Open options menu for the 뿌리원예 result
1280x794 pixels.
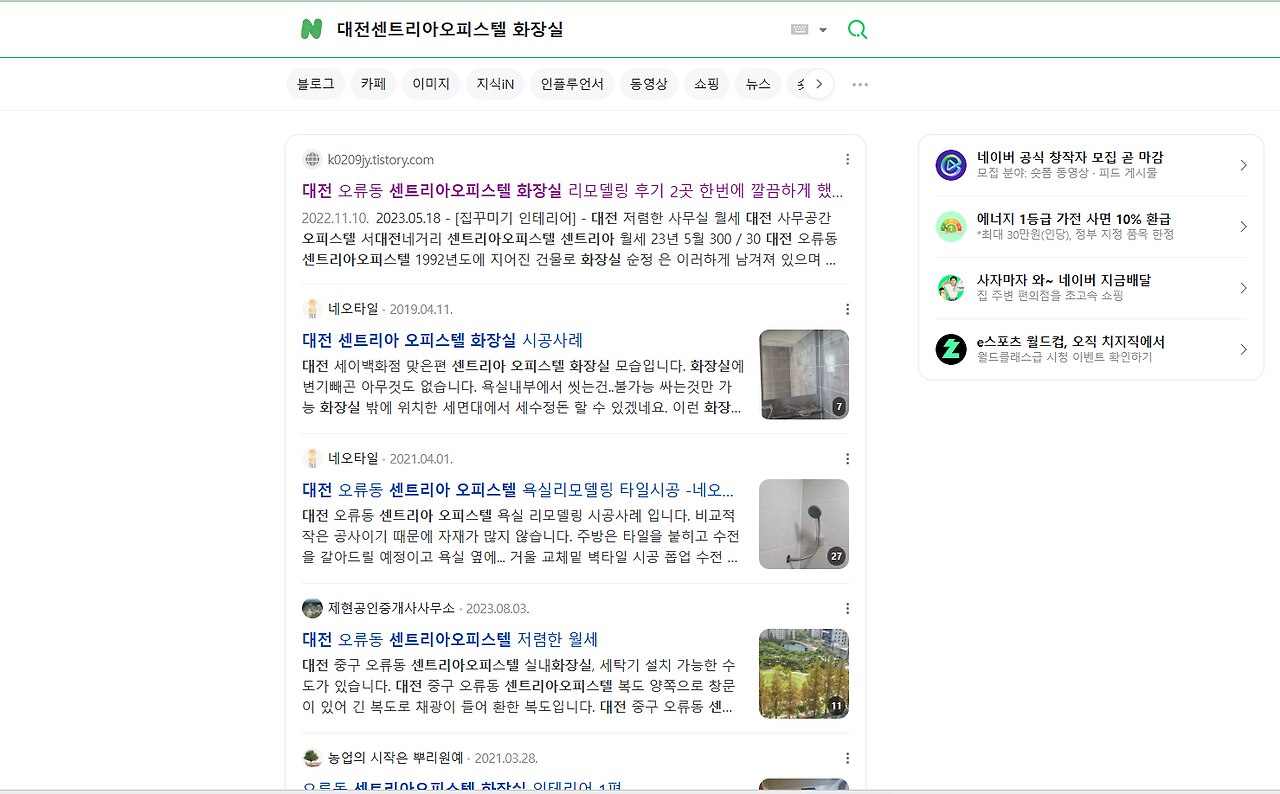click(847, 758)
